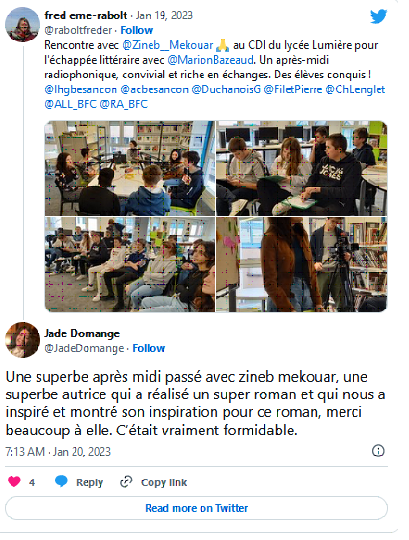Open the photo of seated audience row
Viewport: 409px width, 540px height.
click(130, 264)
